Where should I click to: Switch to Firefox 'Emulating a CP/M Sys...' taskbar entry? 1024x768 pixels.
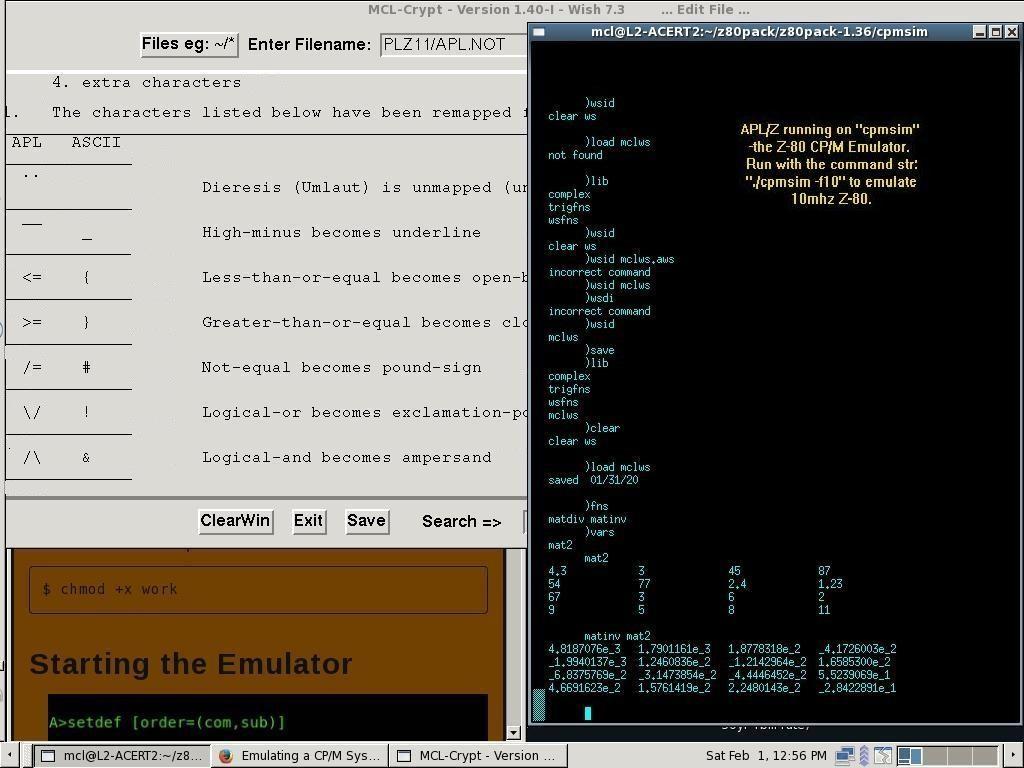300,756
